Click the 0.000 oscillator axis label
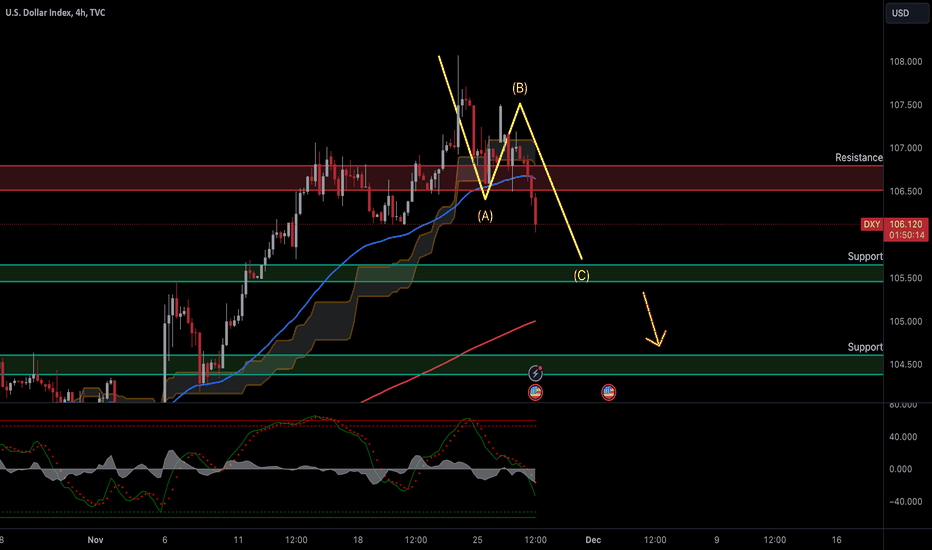Image resolution: width=932 pixels, height=550 pixels. (900, 469)
